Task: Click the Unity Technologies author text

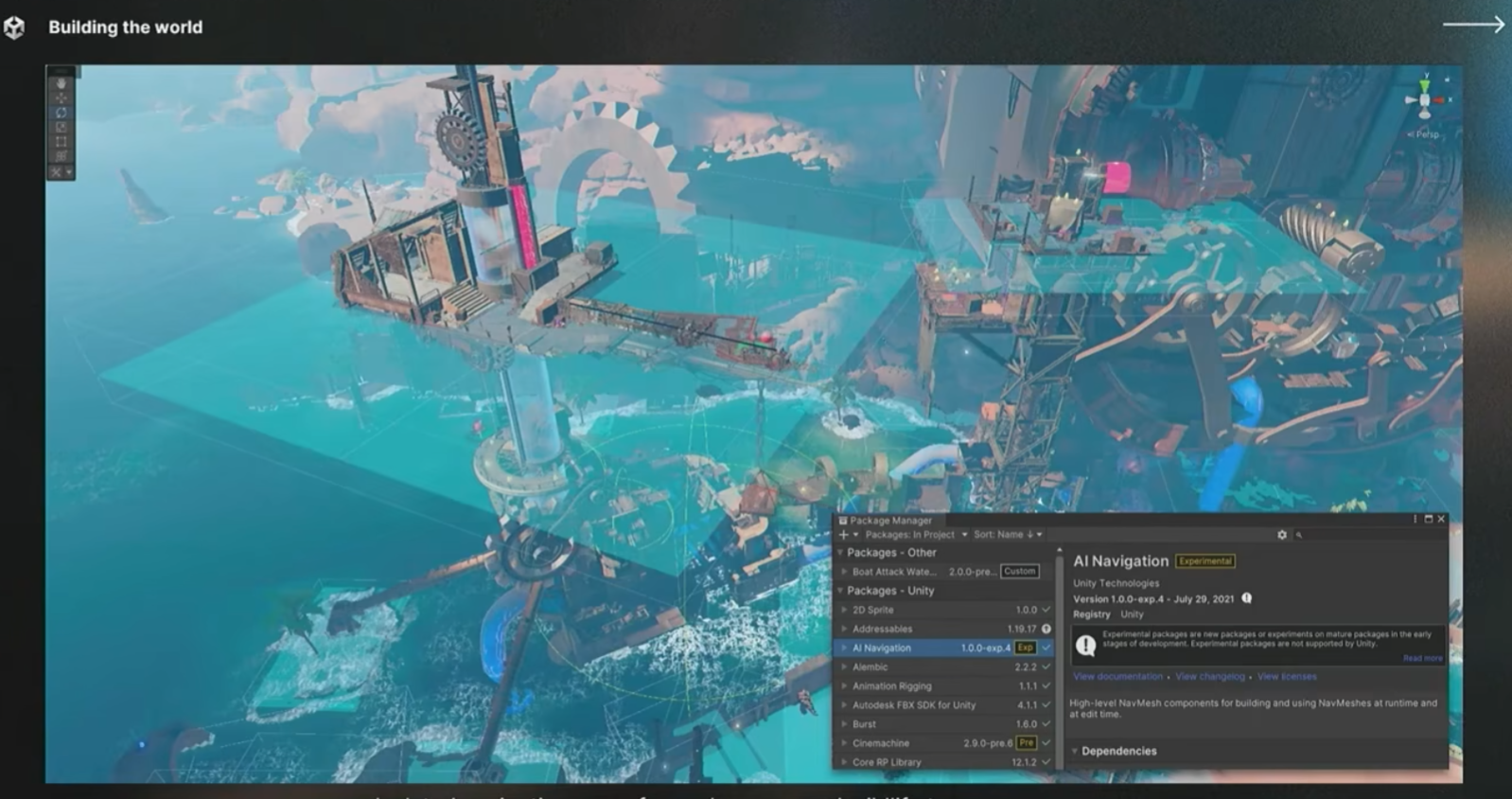Action: click(x=1116, y=583)
